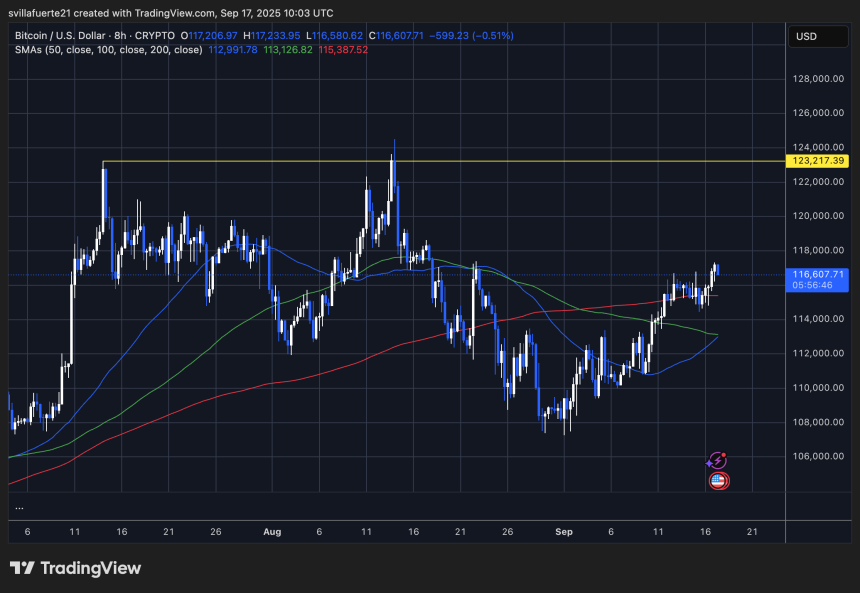Screen dimensions: 860x593
Task: Click the Aug label on the time axis
Action: 272,532
